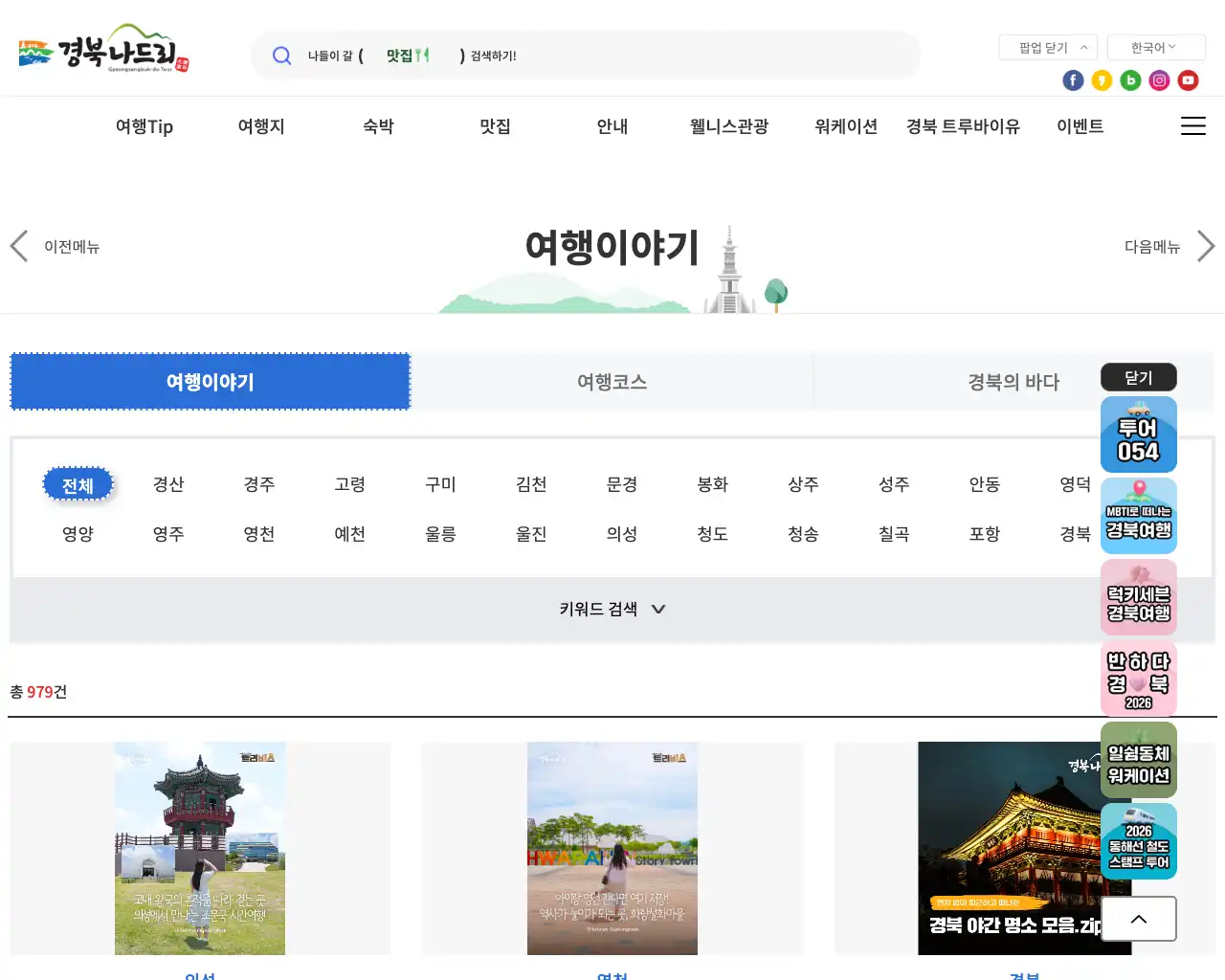Filter by 봉화 region
Viewport: 1225px width, 980px height.
pyautogui.click(x=713, y=484)
